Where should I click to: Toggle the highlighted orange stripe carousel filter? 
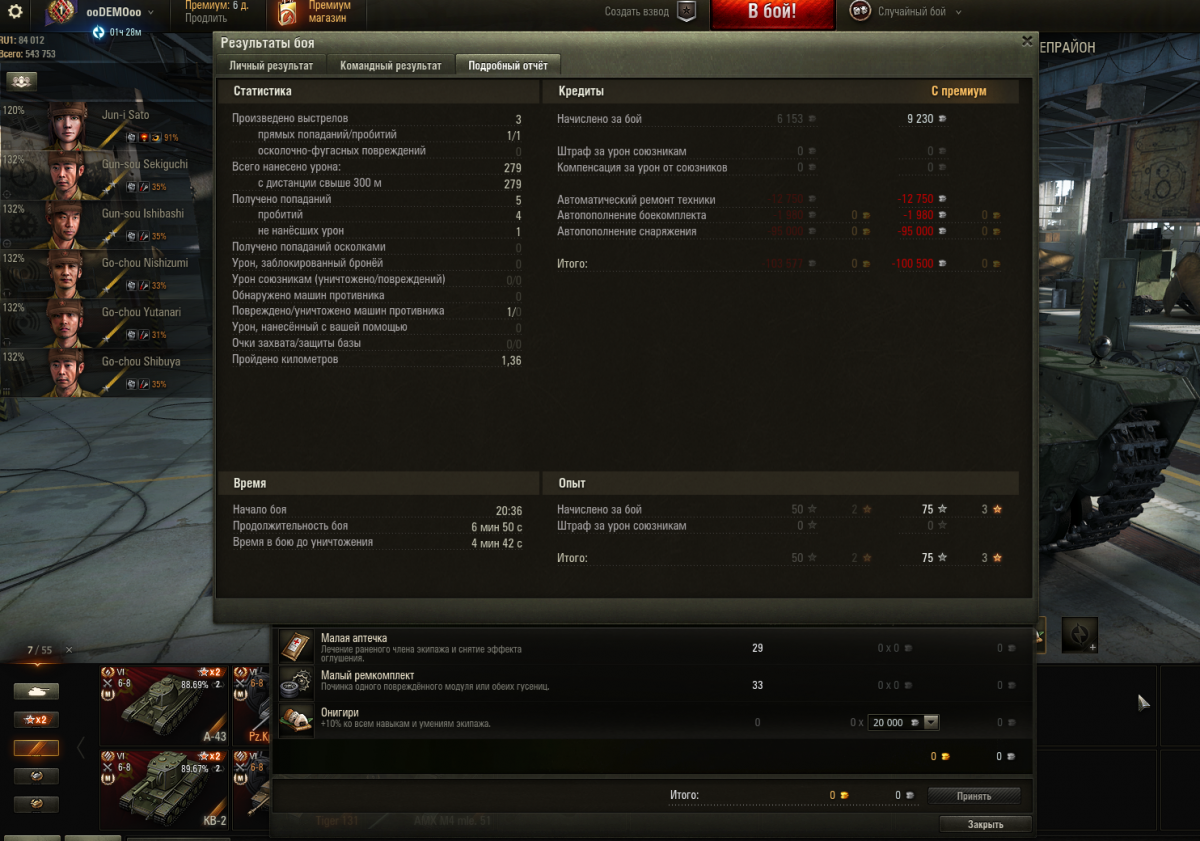[x=36, y=748]
